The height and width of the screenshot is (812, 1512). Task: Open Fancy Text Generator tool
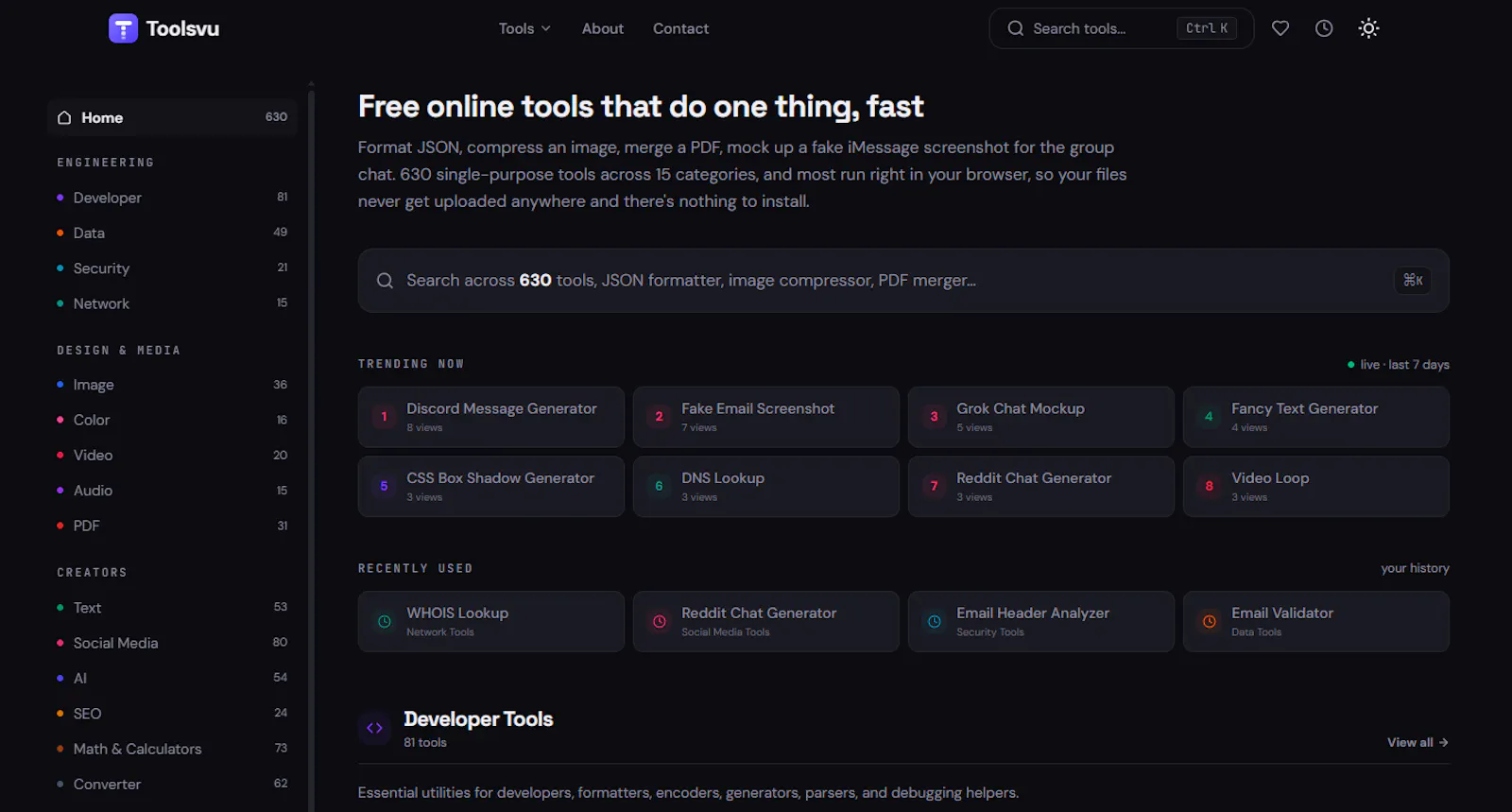1316,417
